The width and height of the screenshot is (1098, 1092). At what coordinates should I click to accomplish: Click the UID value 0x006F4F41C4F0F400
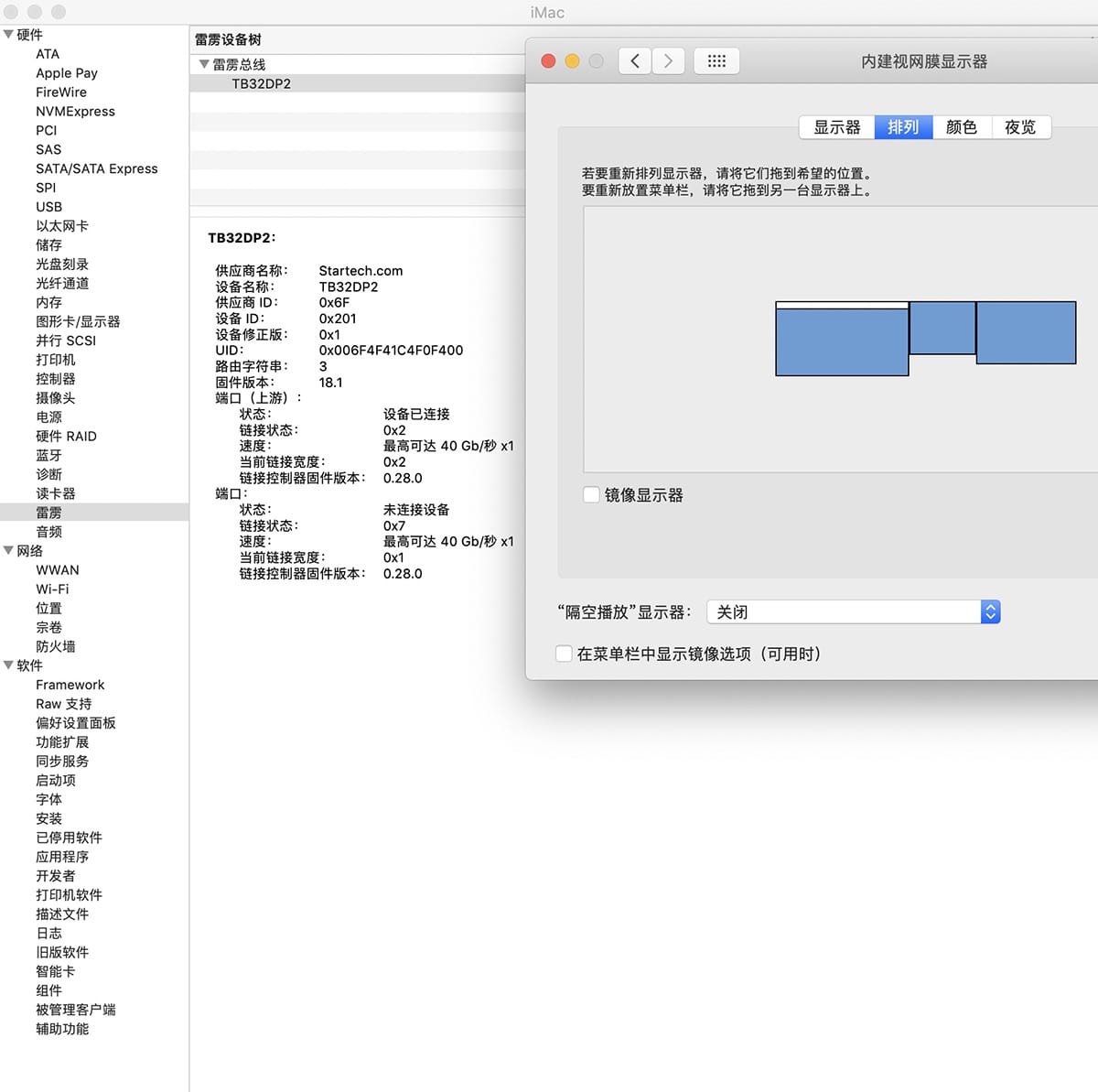(x=391, y=351)
